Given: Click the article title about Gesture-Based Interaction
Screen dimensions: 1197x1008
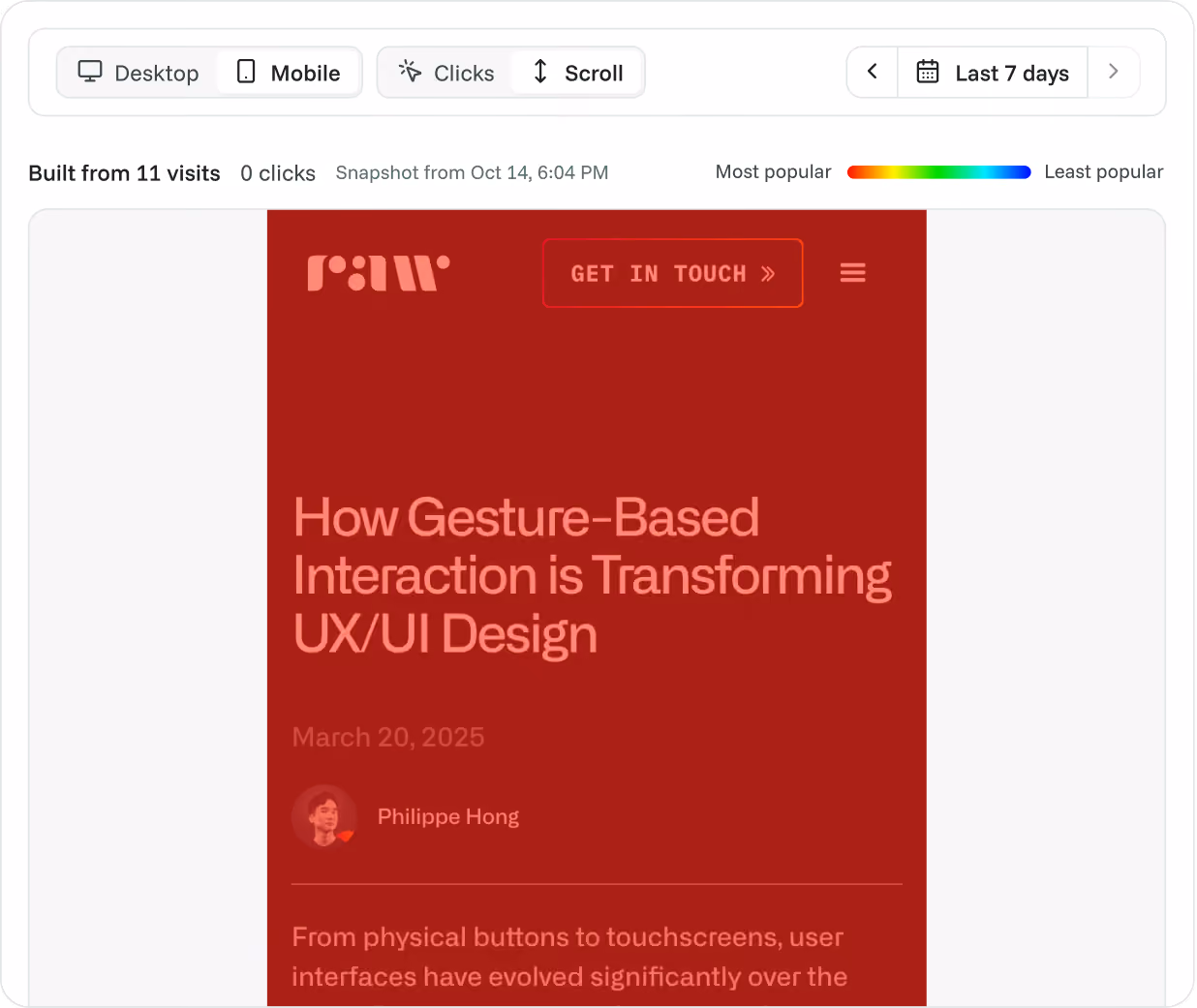Looking at the screenshot, I should click(592, 575).
